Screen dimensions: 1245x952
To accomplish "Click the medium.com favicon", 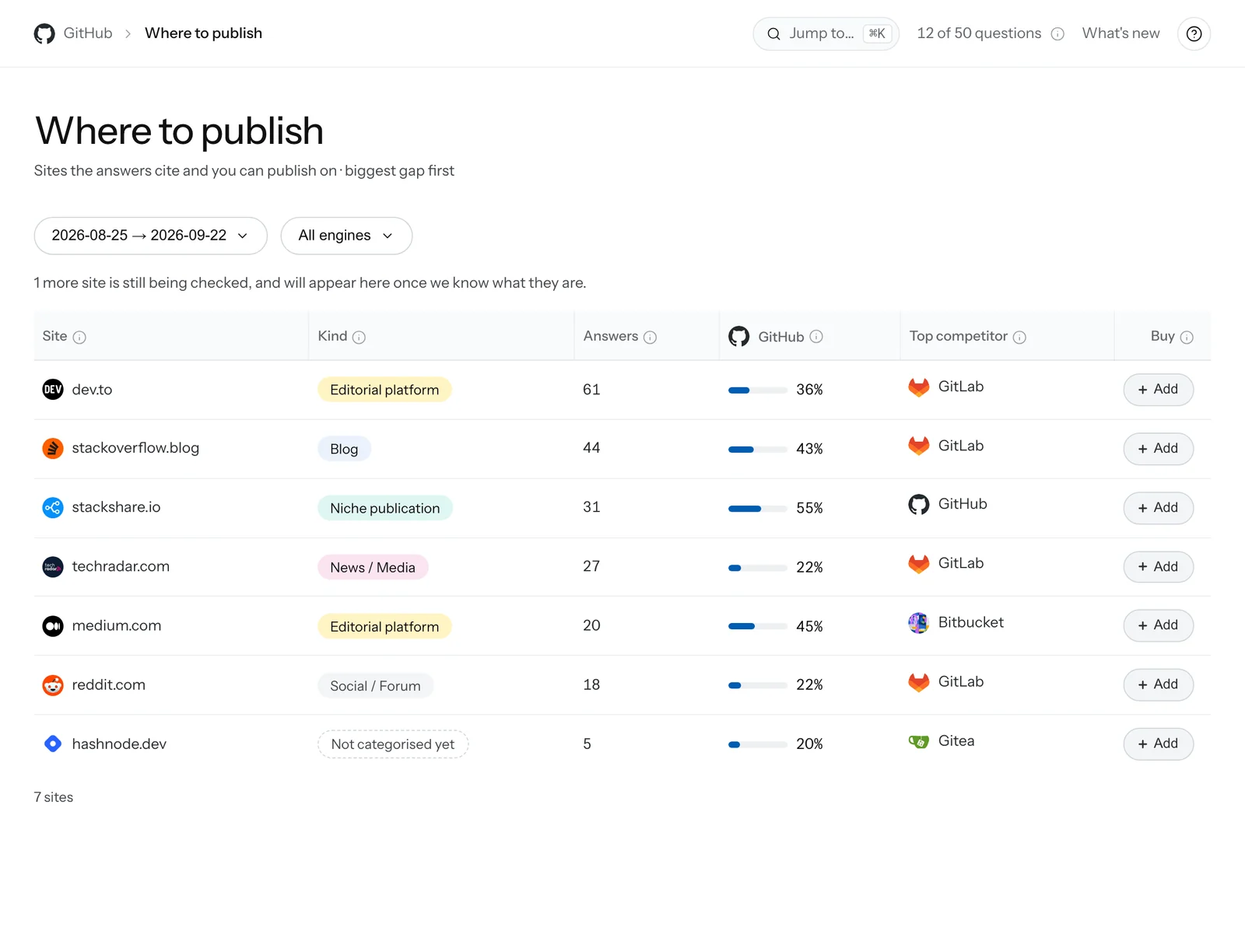I will click(x=53, y=625).
